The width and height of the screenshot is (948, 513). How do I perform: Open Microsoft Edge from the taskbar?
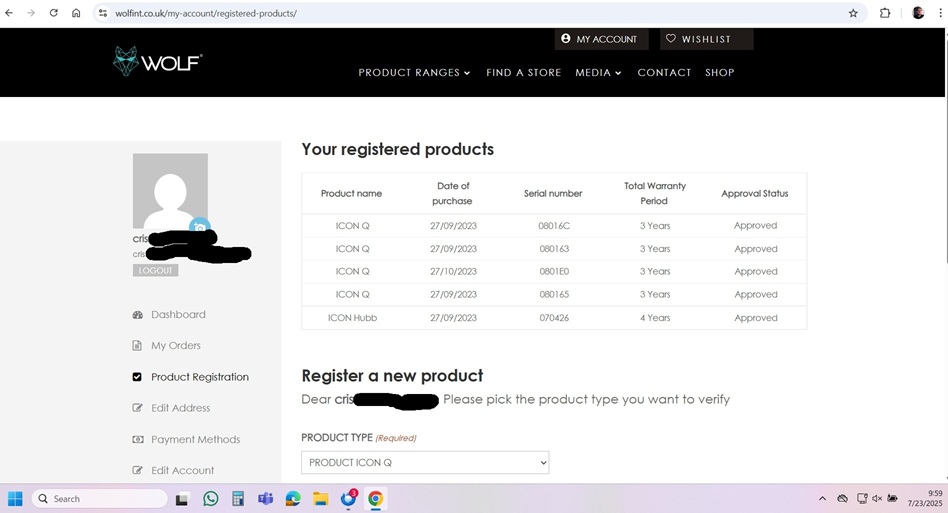[293, 498]
